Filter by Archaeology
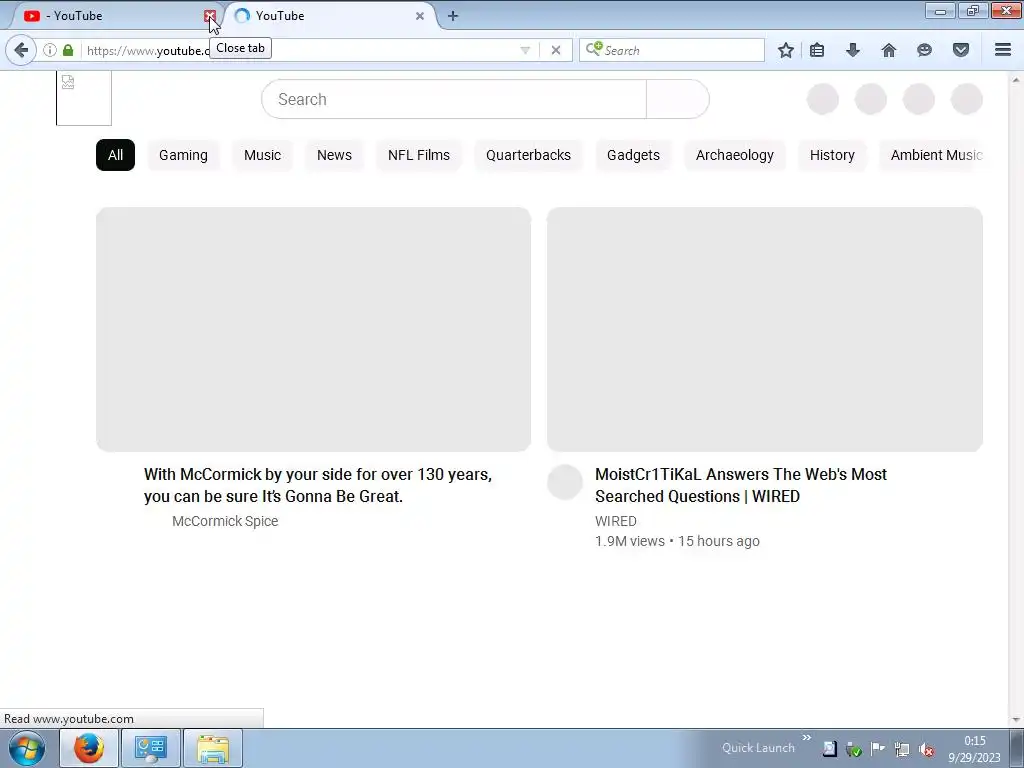The height and width of the screenshot is (768, 1024). coord(735,155)
